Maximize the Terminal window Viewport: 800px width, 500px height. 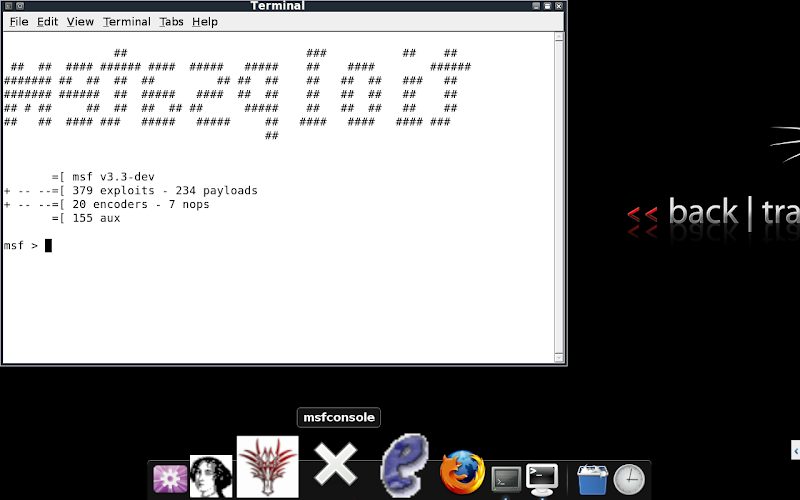coord(547,6)
